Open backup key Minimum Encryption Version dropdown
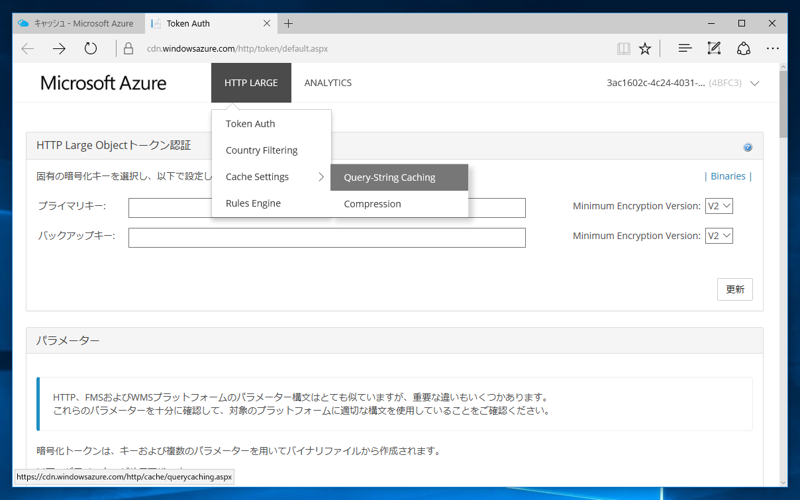This screenshot has width=800, height=500. click(719, 236)
